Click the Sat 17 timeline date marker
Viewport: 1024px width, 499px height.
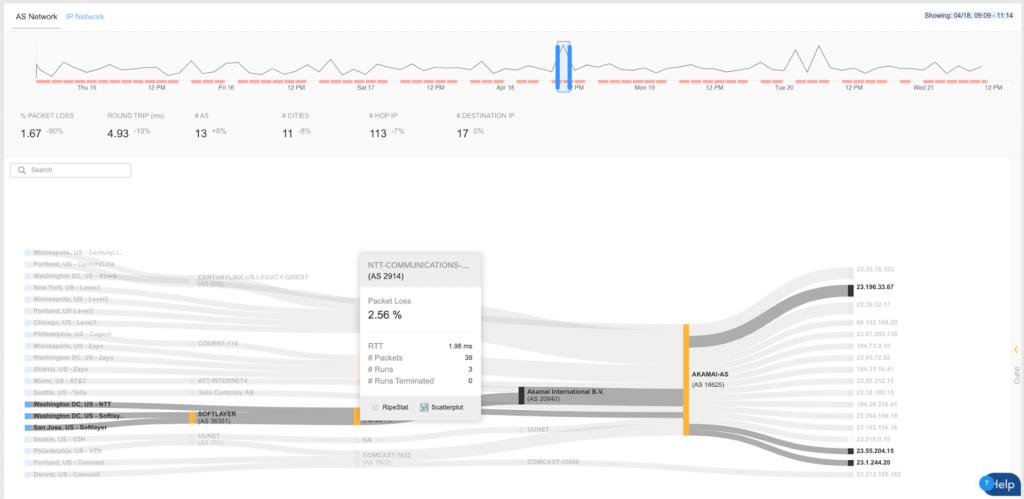[x=366, y=88]
